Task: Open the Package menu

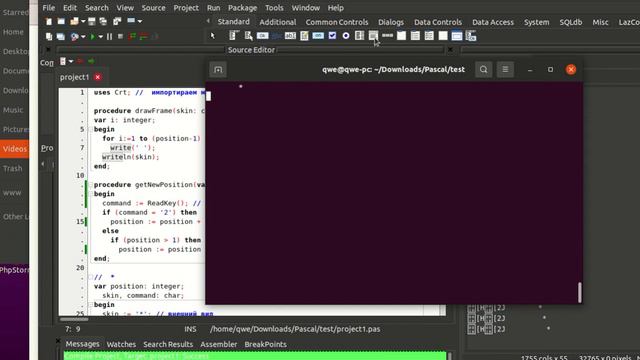Action: click(x=242, y=8)
